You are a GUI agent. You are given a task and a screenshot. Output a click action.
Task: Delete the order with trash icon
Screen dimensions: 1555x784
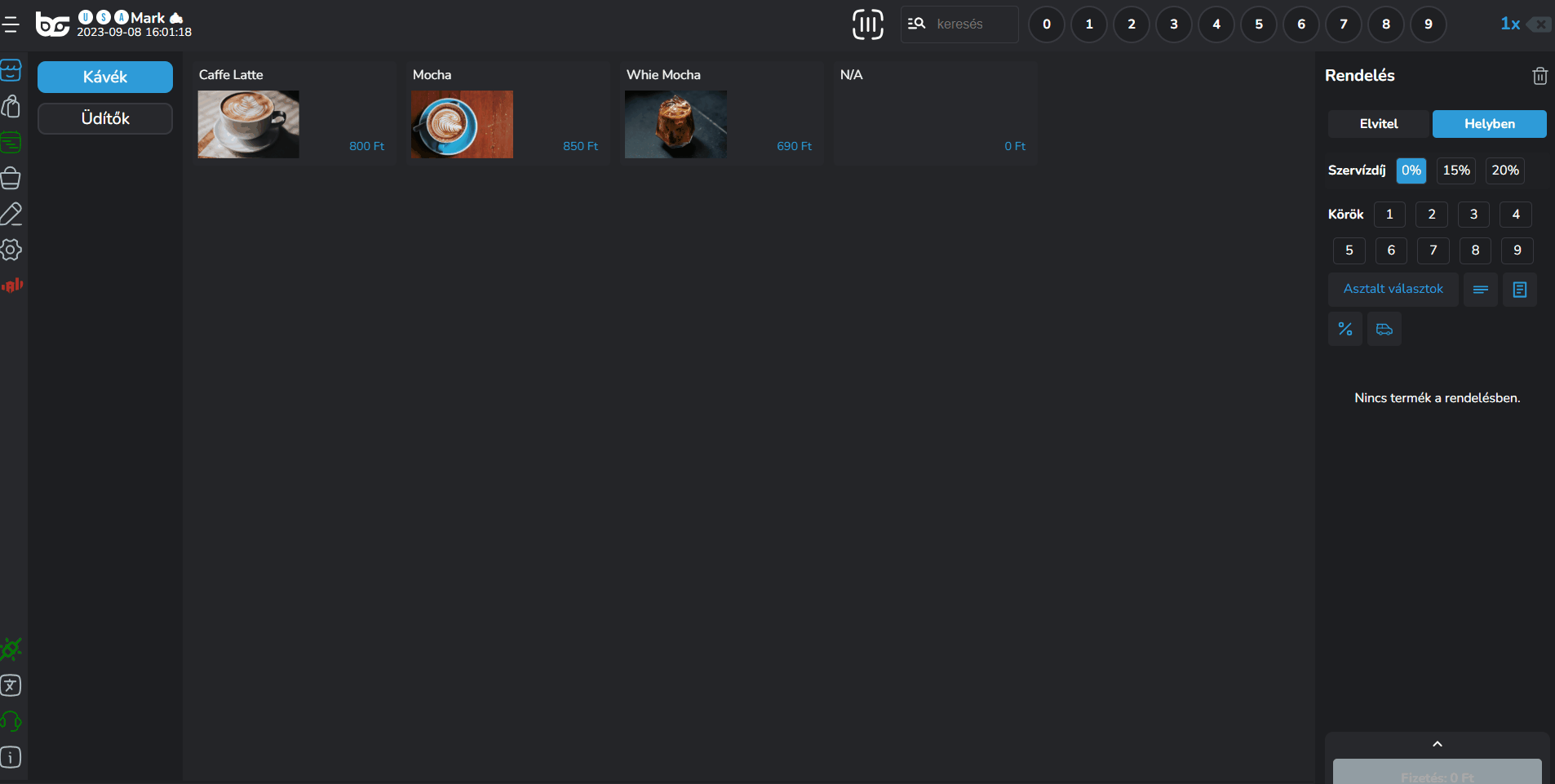click(x=1539, y=76)
